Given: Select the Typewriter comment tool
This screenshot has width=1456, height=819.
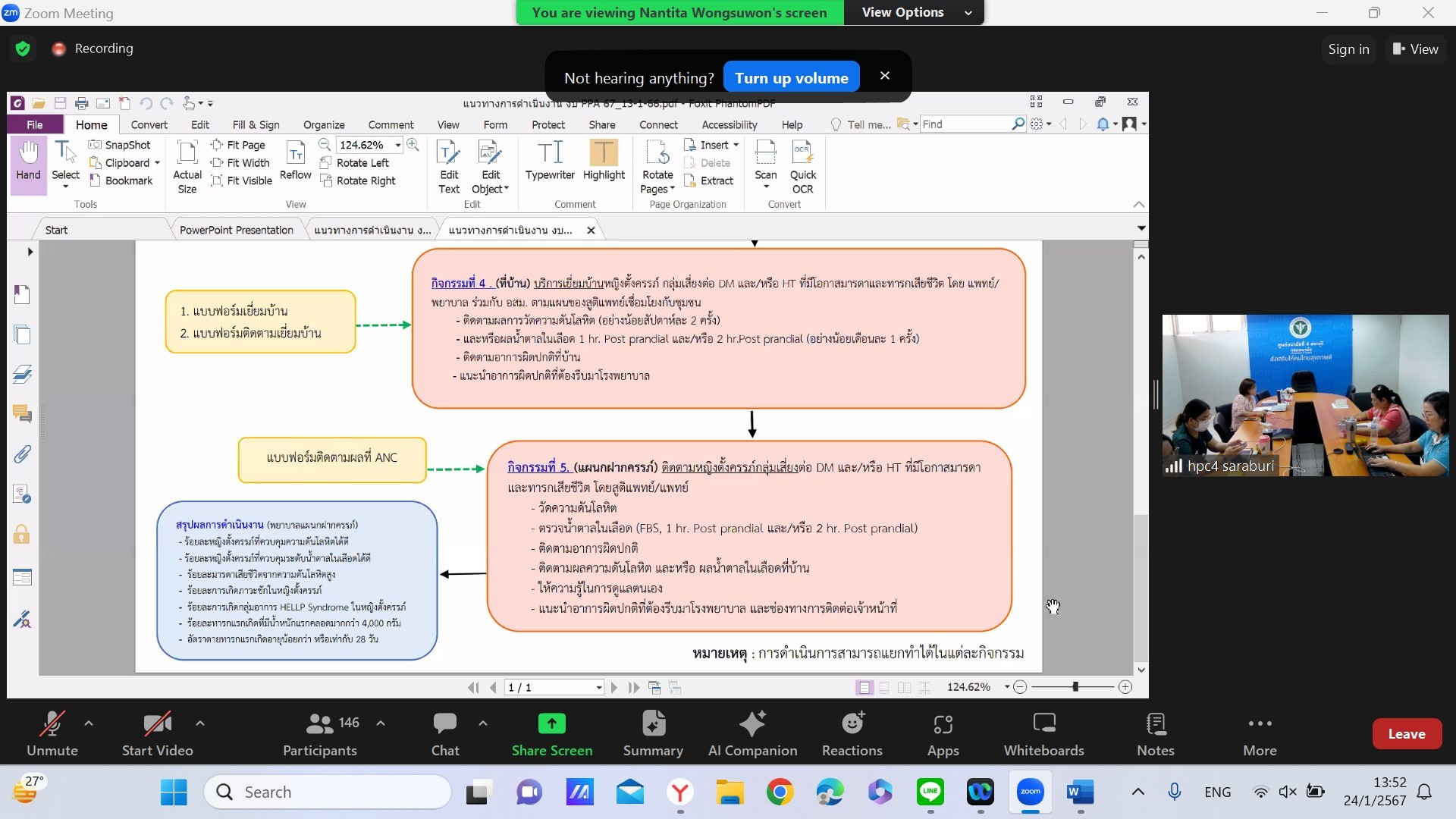Looking at the screenshot, I should coord(550,161).
